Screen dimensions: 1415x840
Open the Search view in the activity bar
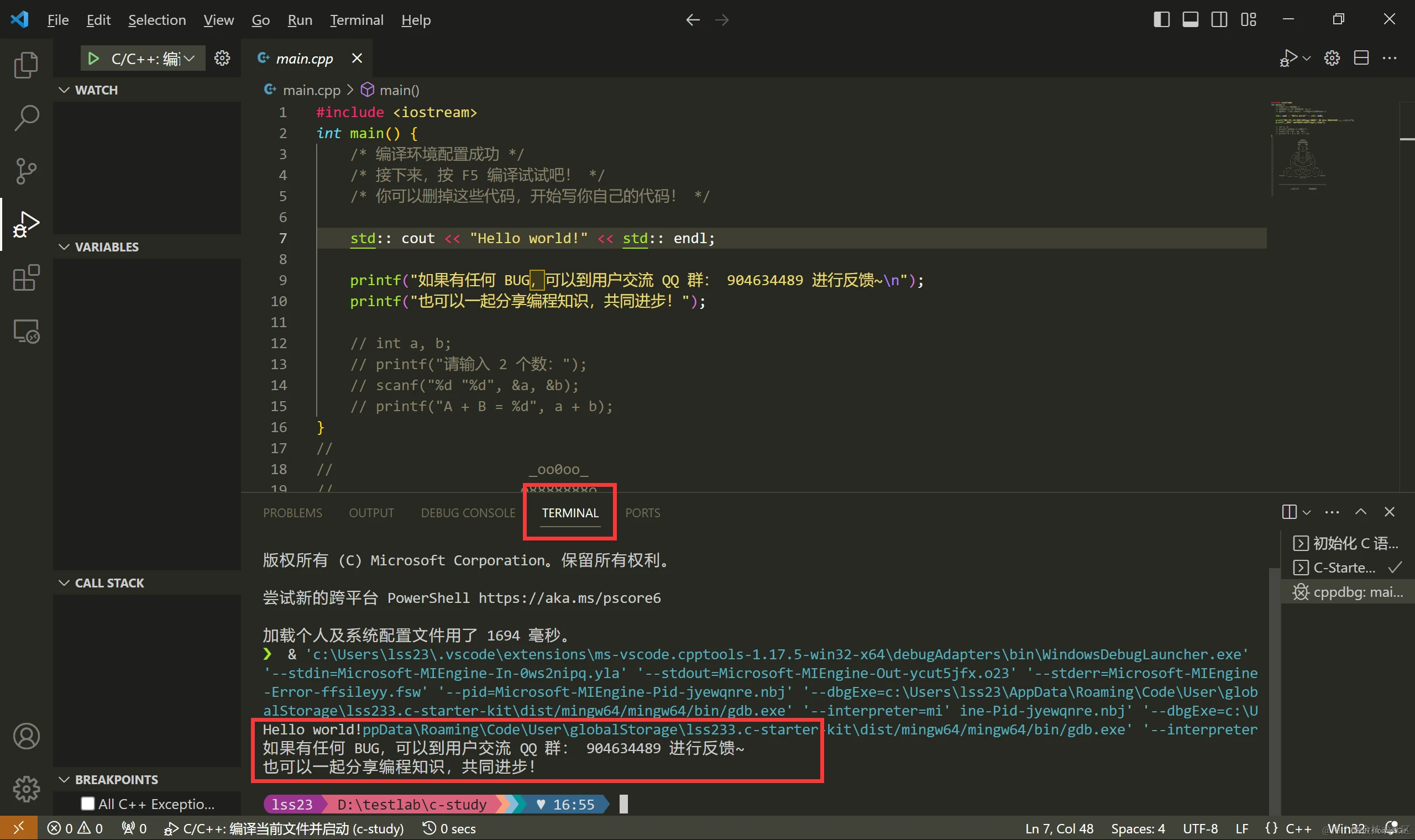tap(25, 117)
